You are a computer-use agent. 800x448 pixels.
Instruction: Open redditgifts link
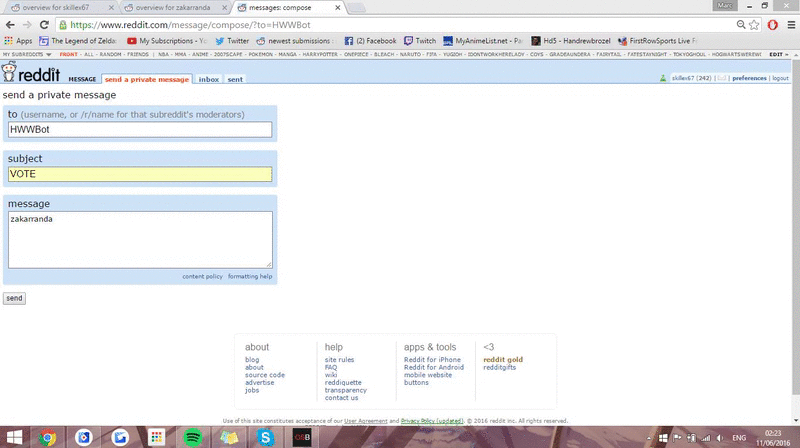[499, 367]
